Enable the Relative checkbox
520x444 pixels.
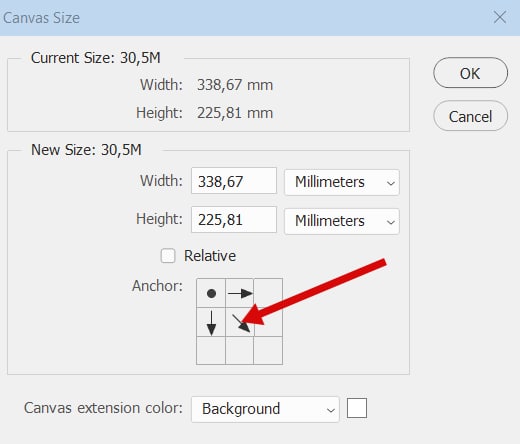pyautogui.click(x=168, y=256)
